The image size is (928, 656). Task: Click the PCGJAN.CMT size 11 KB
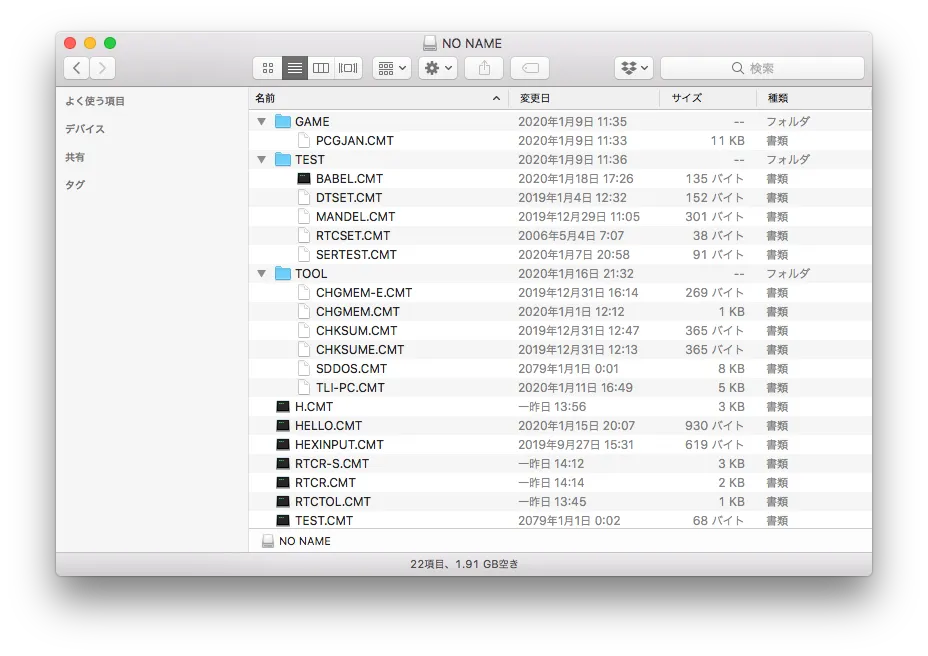[727, 140]
